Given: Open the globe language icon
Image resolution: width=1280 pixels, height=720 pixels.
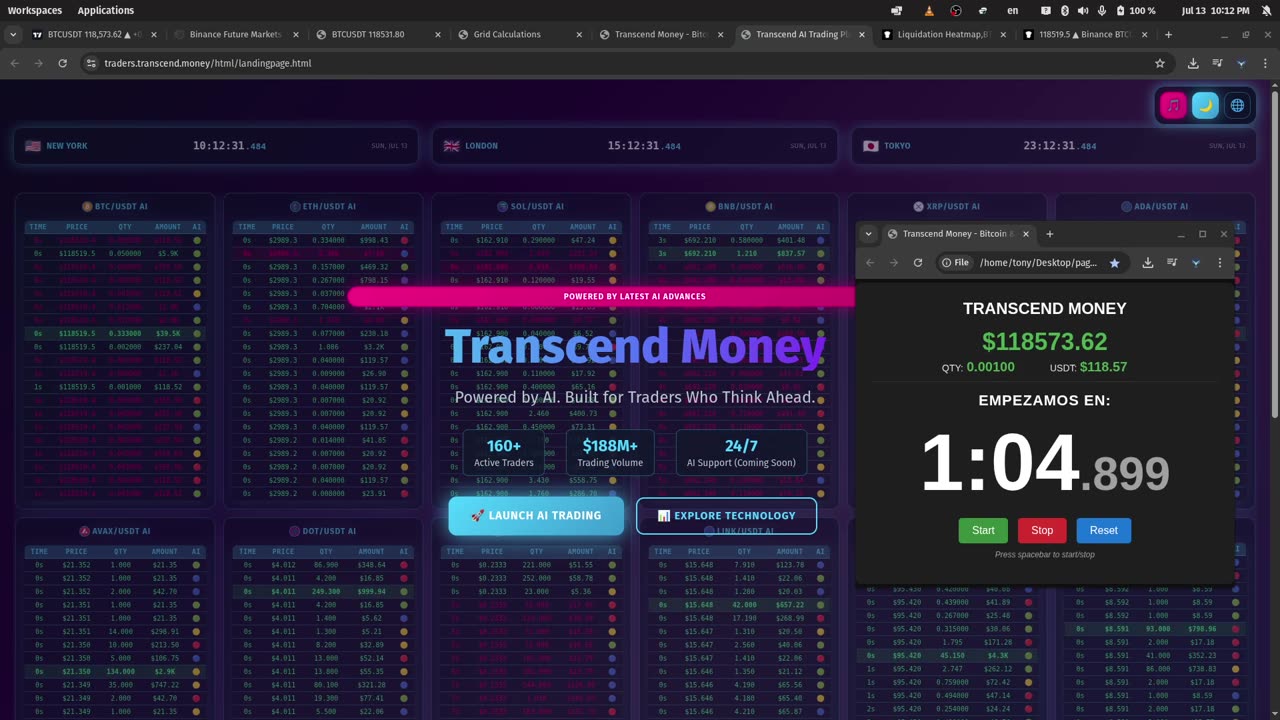Looking at the screenshot, I should click(x=1237, y=105).
